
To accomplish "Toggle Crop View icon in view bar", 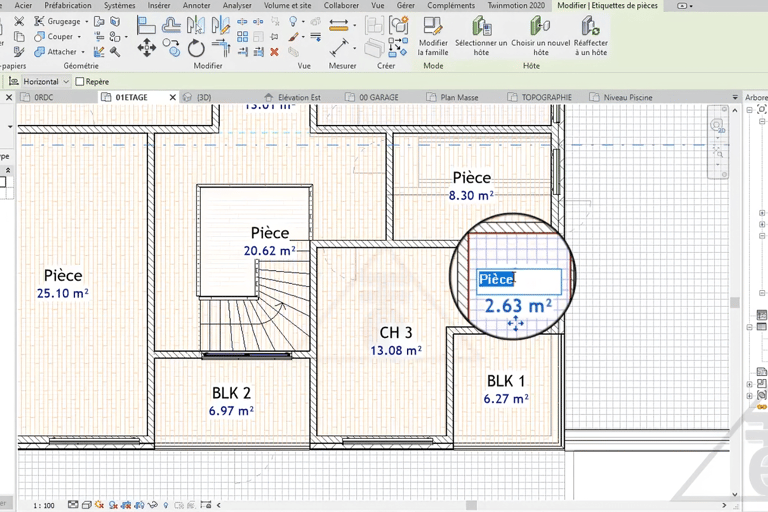I will (x=126, y=504).
